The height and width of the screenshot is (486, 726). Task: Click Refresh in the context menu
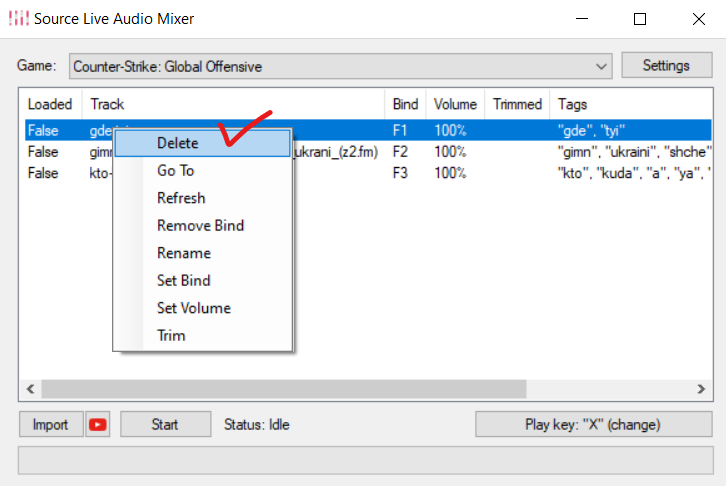point(181,198)
